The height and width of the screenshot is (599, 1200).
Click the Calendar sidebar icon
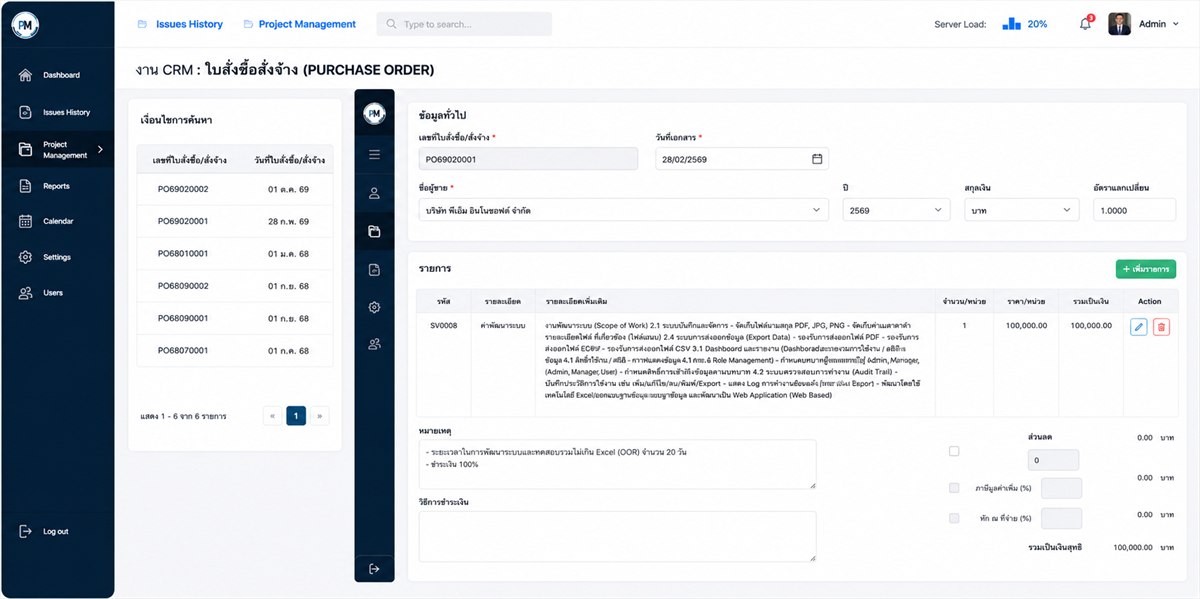point(26,221)
